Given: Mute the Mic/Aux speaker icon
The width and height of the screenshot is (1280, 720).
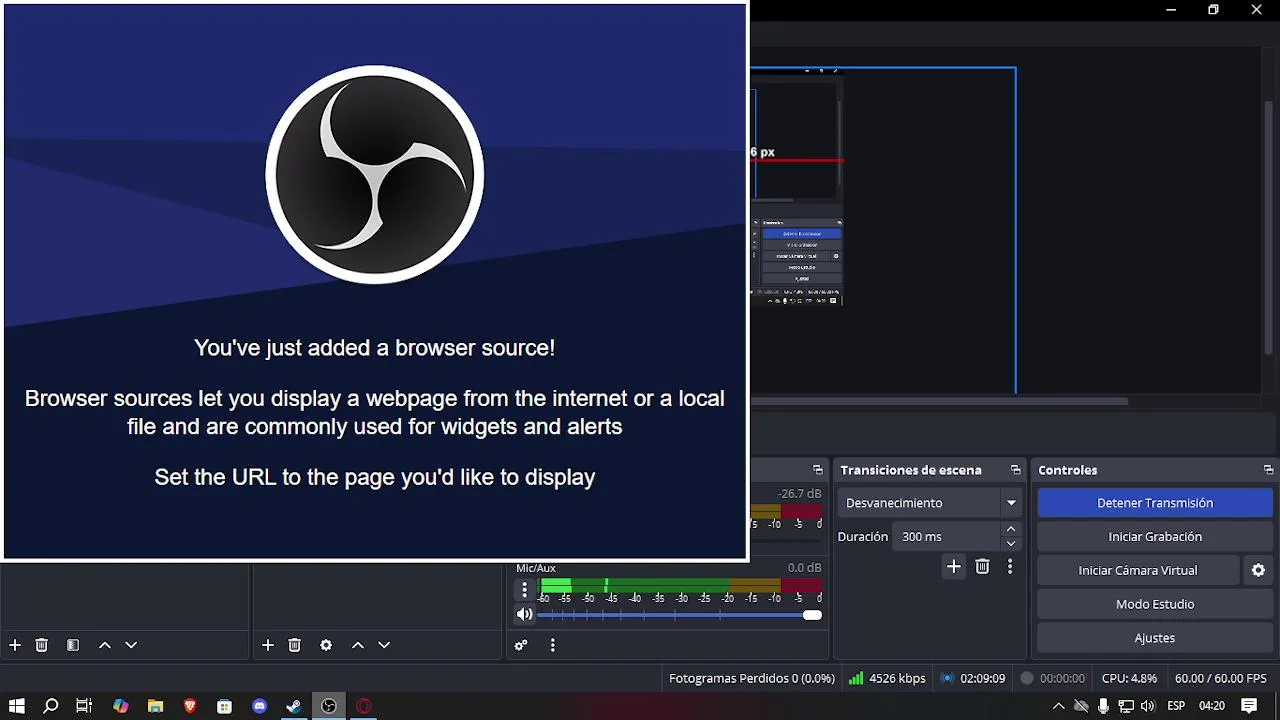Looking at the screenshot, I should click(x=524, y=614).
